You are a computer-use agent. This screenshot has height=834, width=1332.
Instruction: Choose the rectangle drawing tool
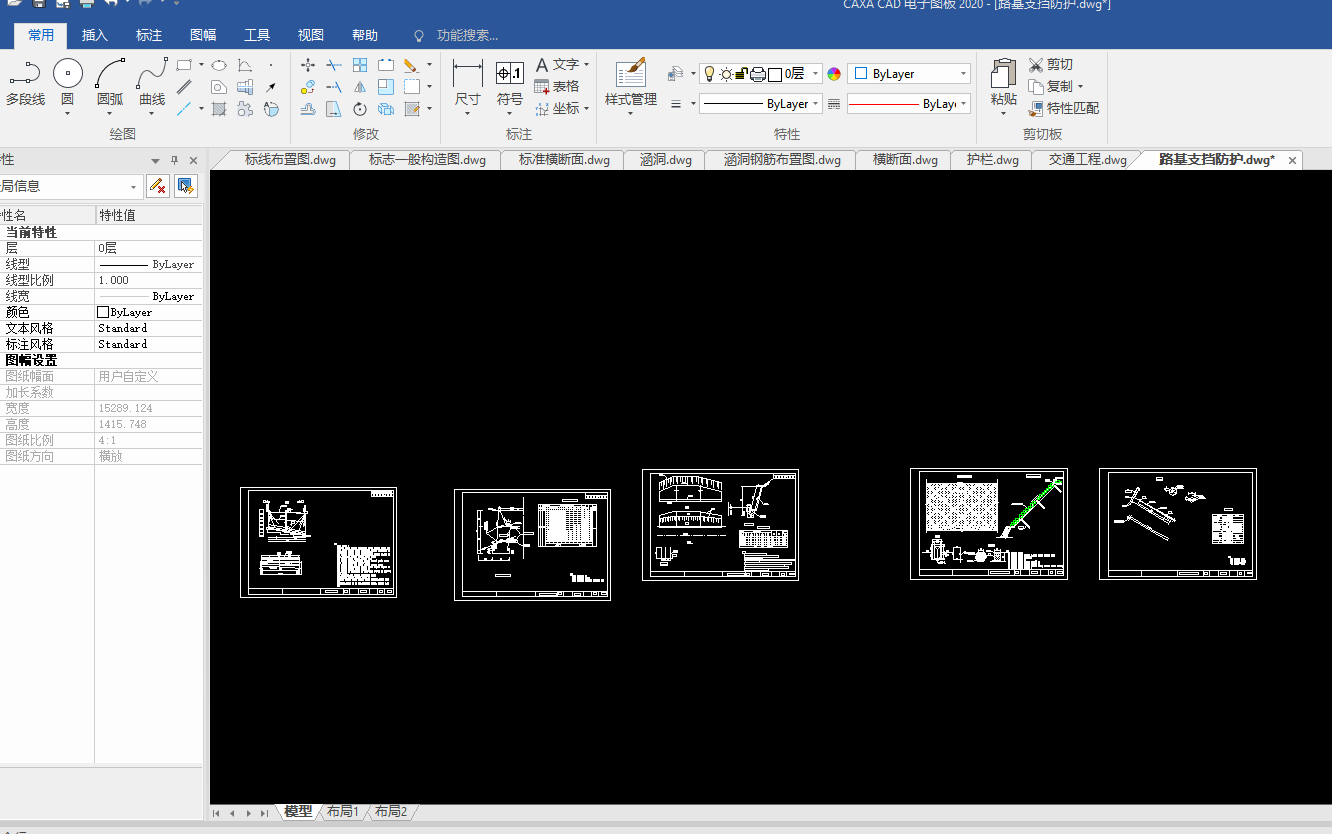coord(184,65)
